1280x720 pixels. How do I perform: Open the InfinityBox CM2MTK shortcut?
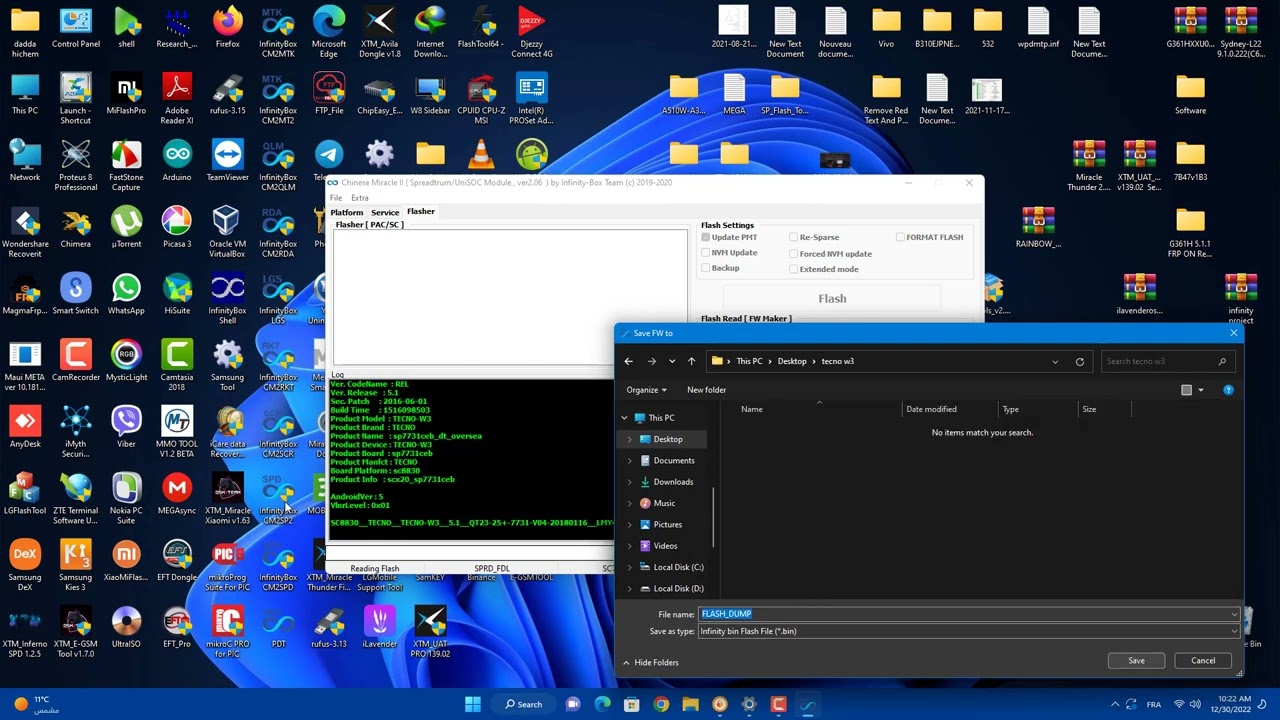coord(278,32)
